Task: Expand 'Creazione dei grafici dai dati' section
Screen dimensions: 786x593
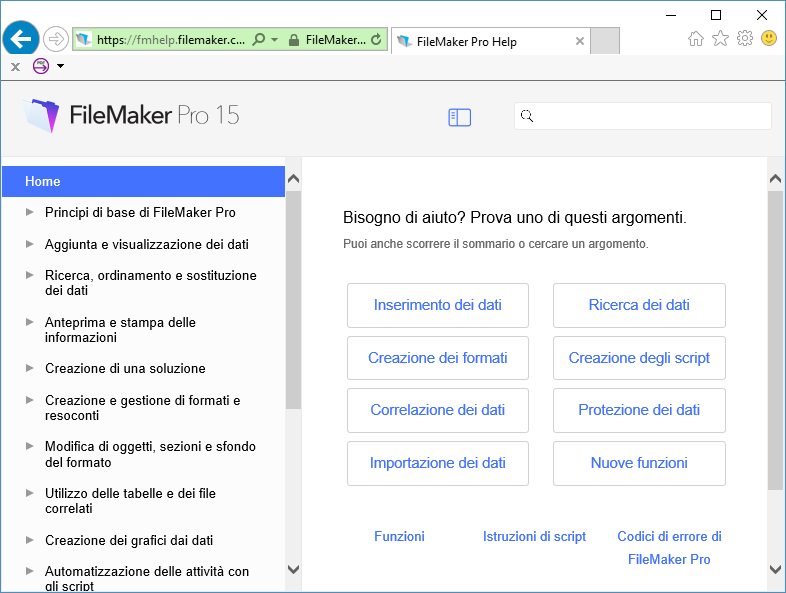Action: point(30,540)
